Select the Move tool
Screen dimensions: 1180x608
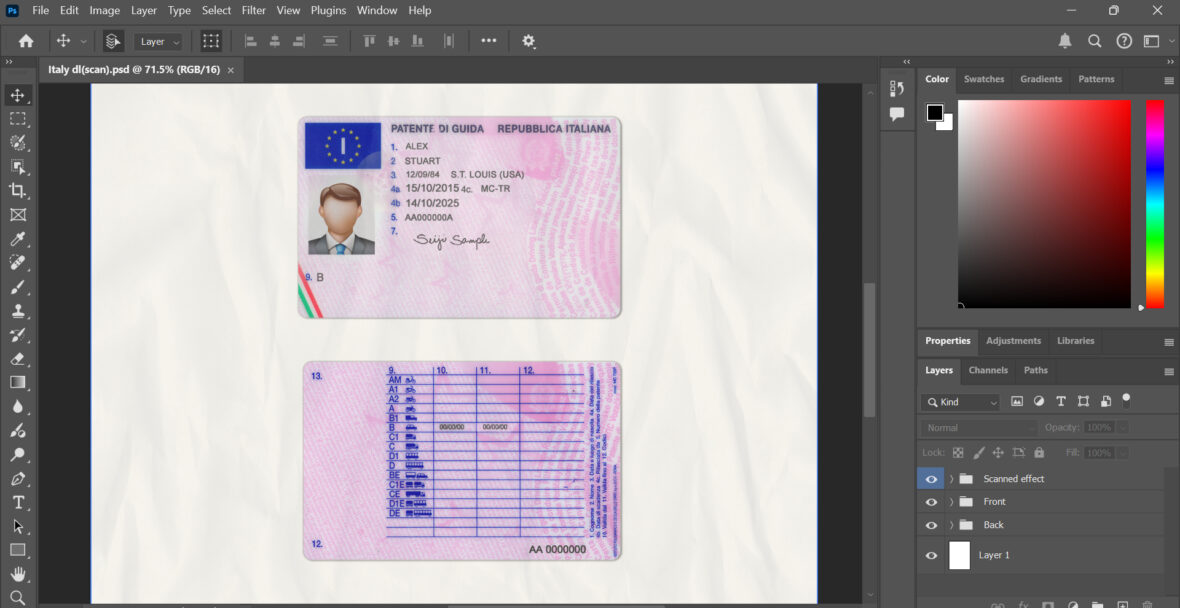[18, 96]
